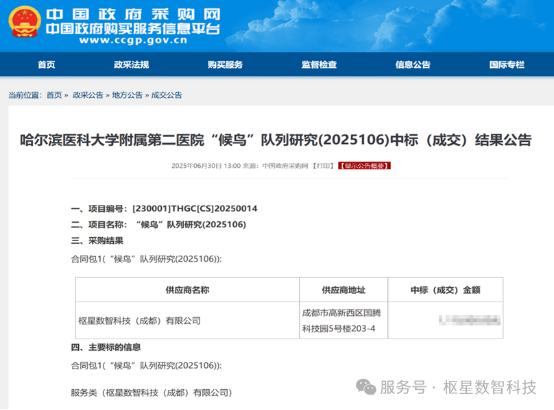This screenshot has width=554, height=410.
Task: Open the 首页 navigation item
Action: 47,65
